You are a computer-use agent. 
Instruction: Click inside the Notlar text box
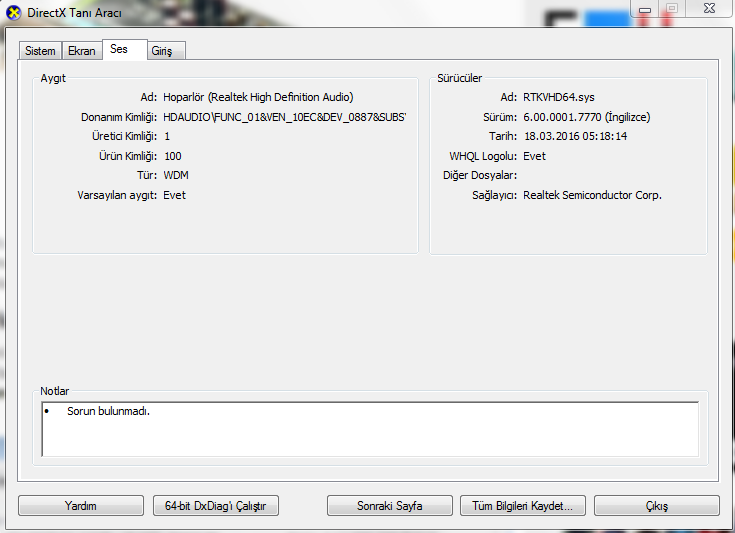coord(370,428)
